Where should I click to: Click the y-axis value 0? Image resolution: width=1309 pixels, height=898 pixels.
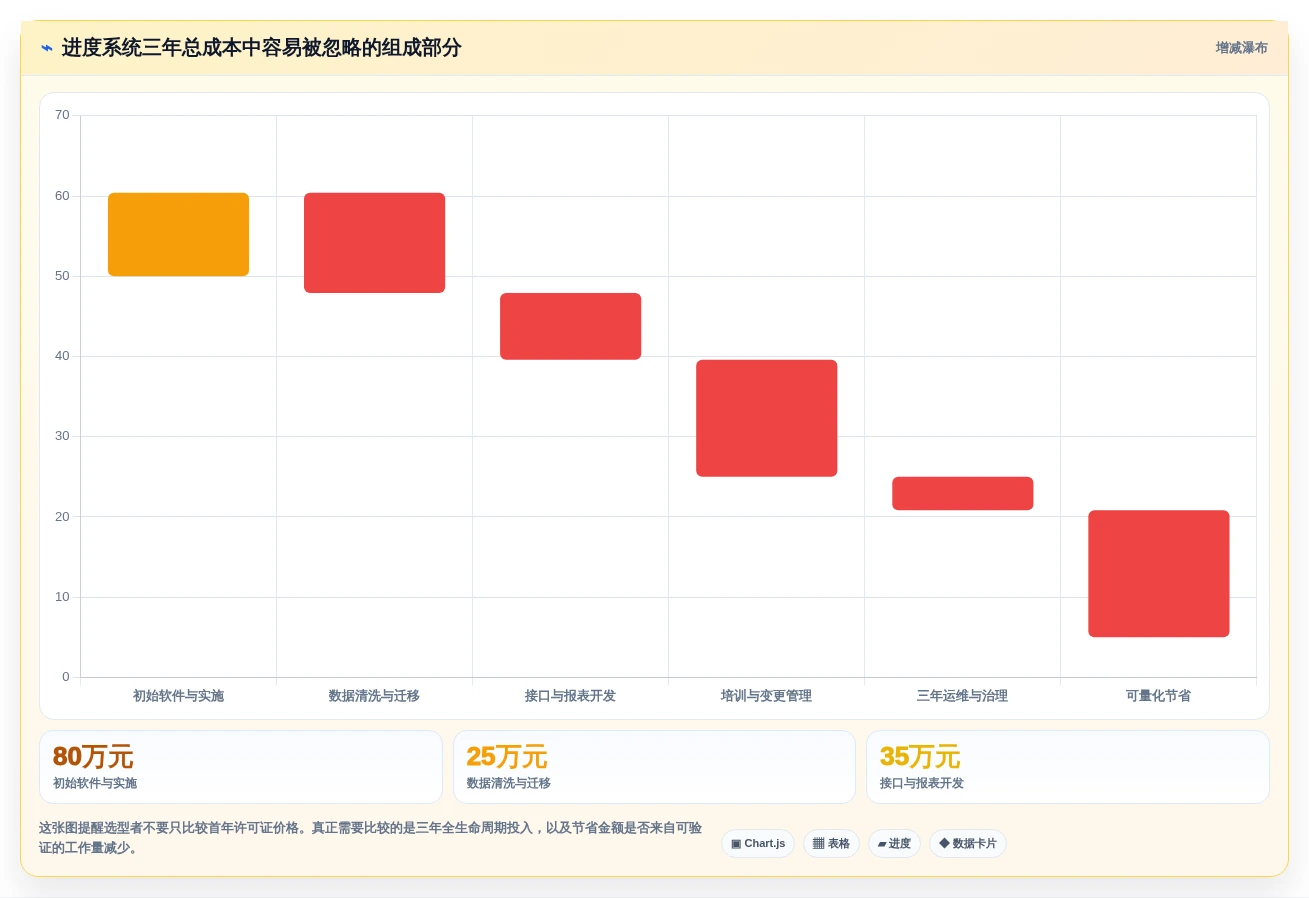coord(66,677)
